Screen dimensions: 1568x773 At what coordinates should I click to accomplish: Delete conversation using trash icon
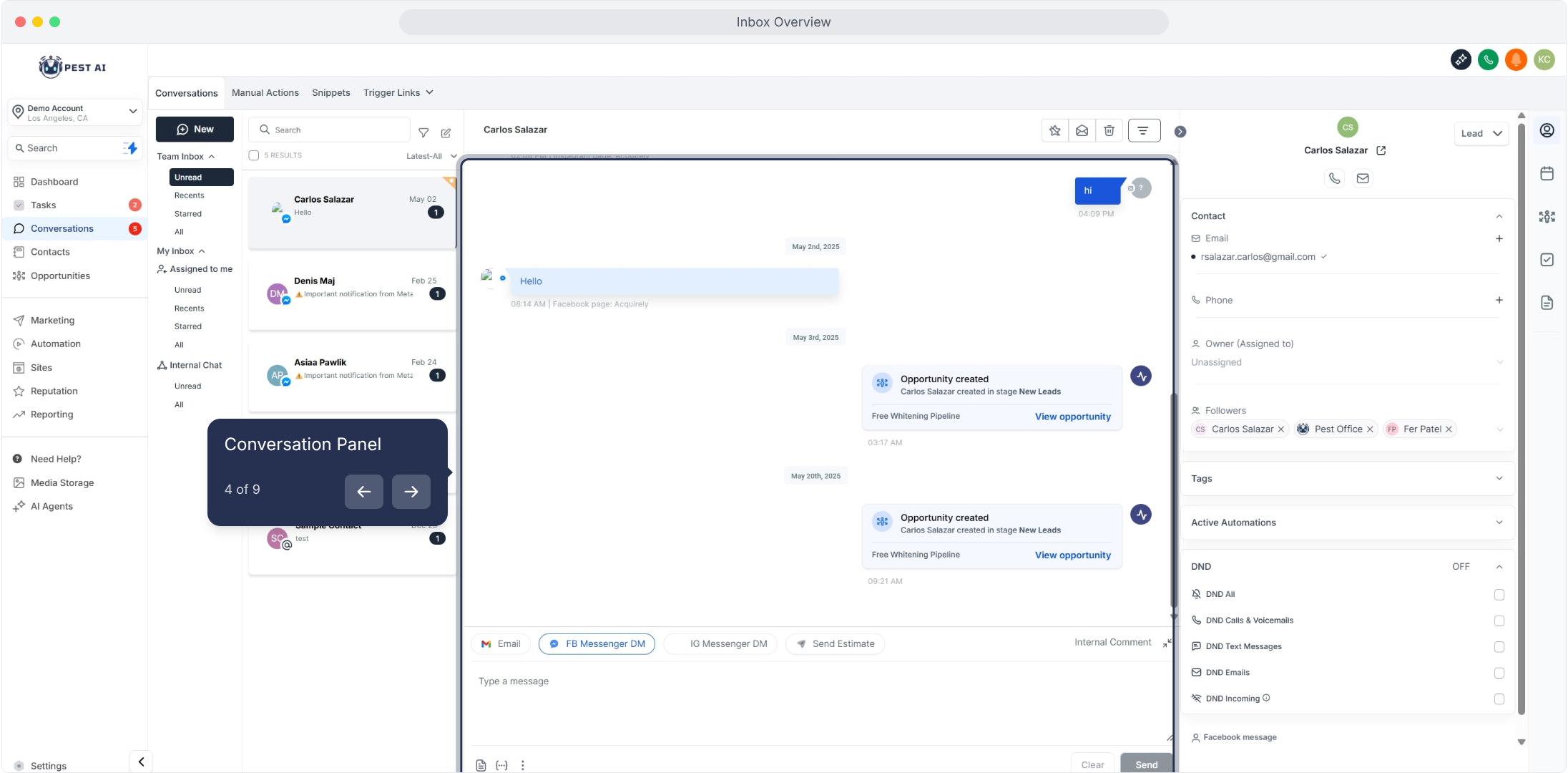[1109, 130]
